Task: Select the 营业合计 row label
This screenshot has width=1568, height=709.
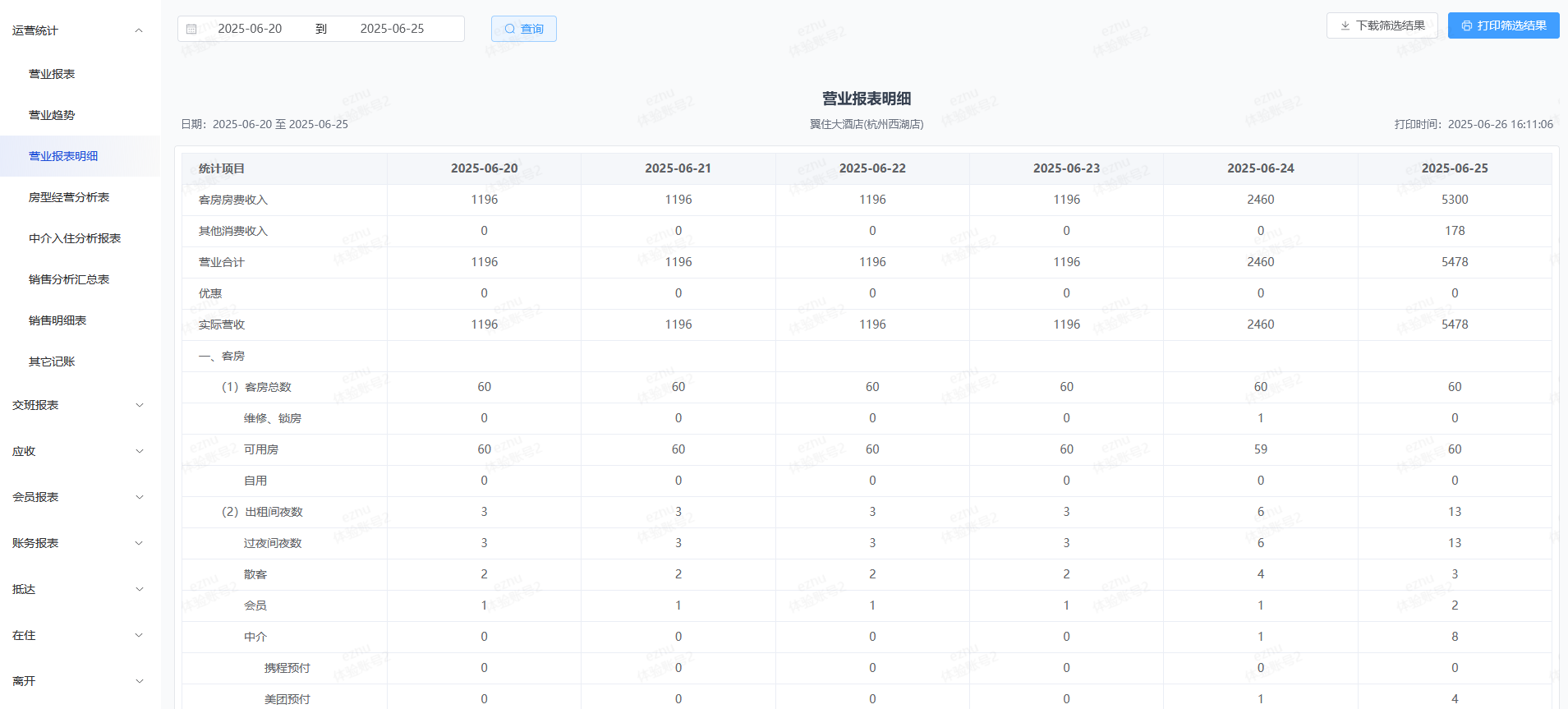Action: click(x=222, y=262)
